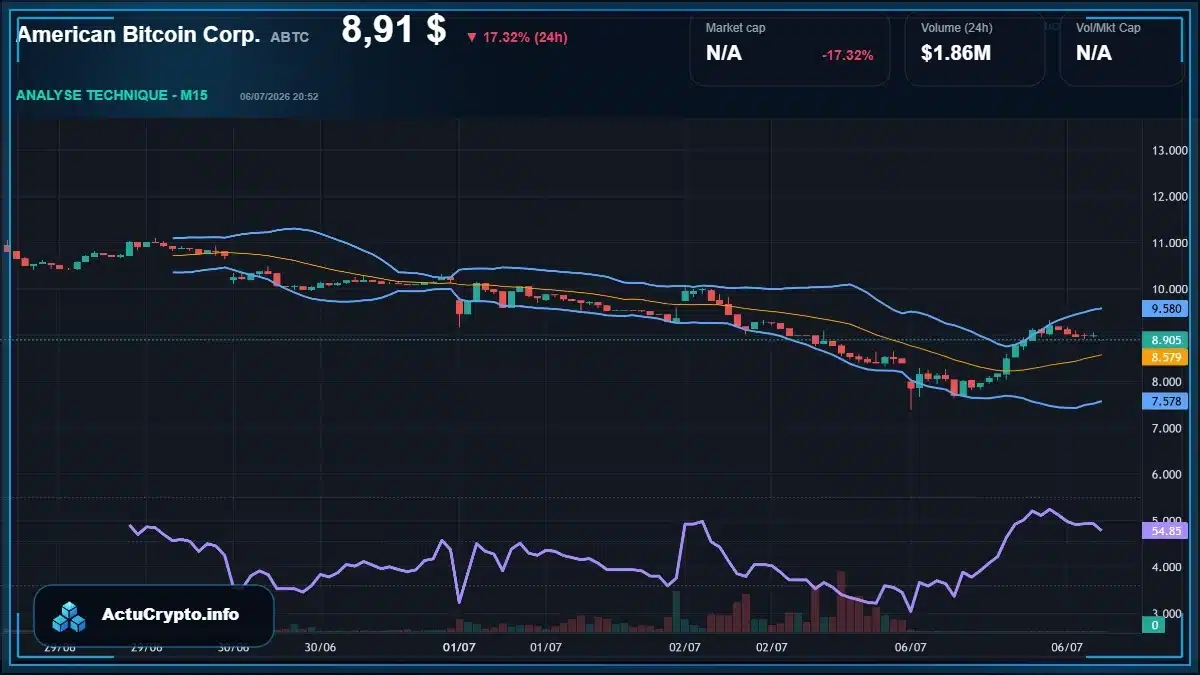
Task: Click the green 0 volume tag
Action: pyautogui.click(x=1154, y=625)
